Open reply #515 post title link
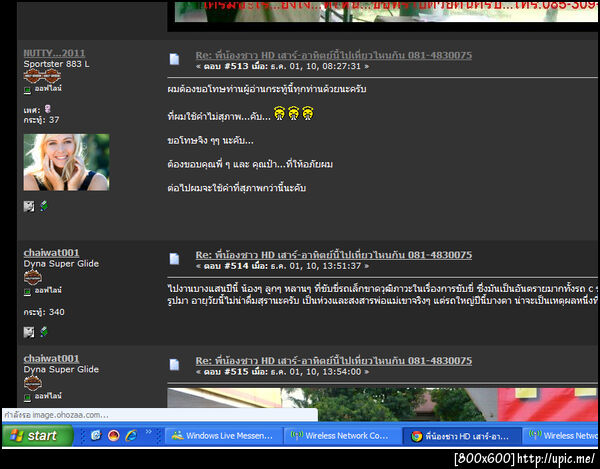This screenshot has width=600, height=469. pyautogui.click(x=333, y=361)
